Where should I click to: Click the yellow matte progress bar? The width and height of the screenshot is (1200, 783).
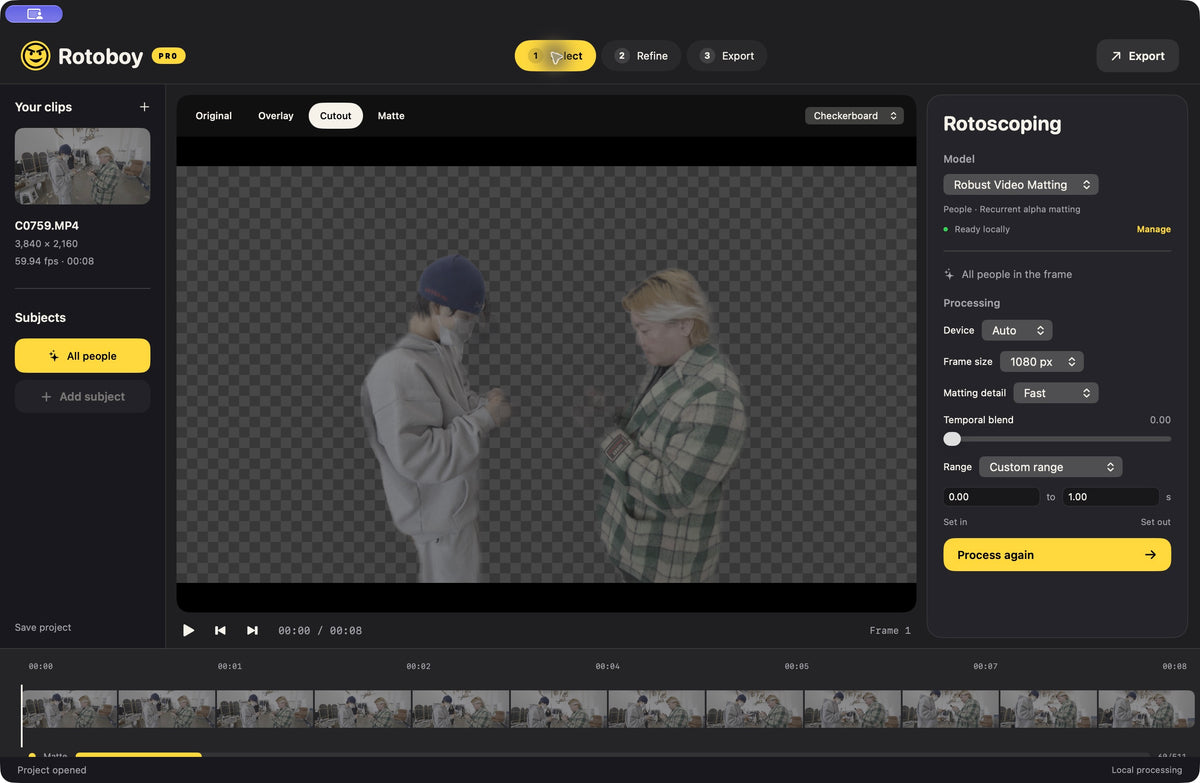pos(139,756)
